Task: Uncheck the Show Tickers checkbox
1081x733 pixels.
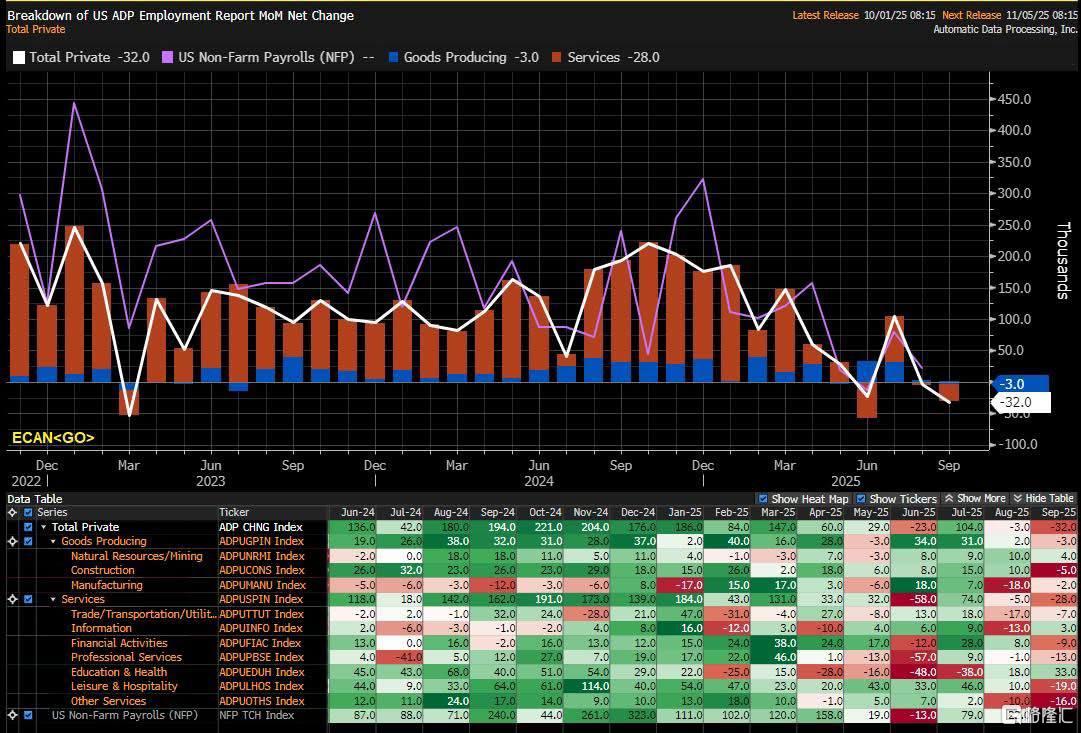Action: click(x=861, y=498)
